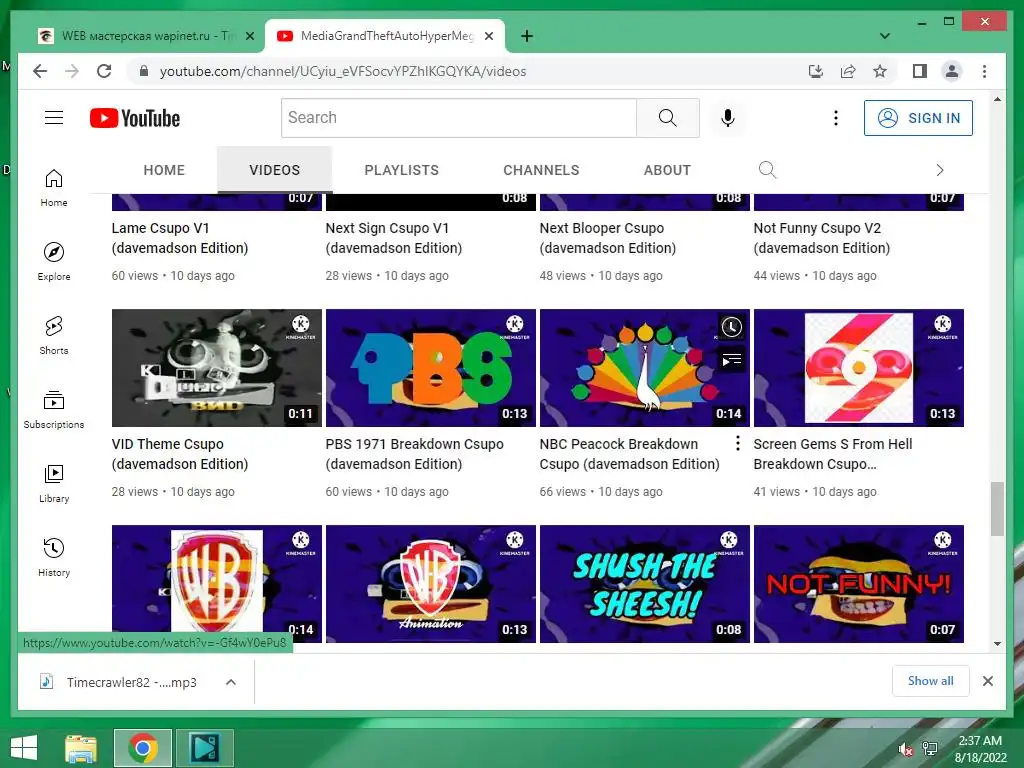Add NBC Peacock video to queue
Screen dimensions: 1024x768
point(731,360)
